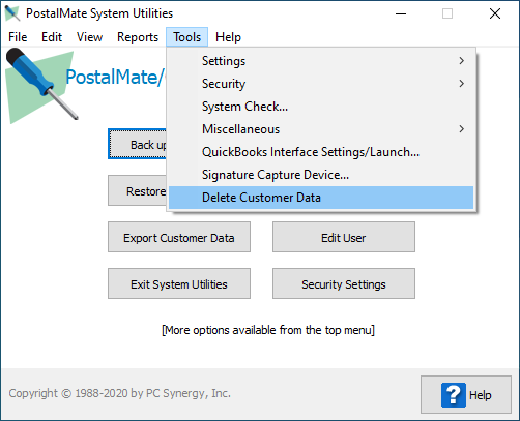Screen dimensions: 520x421
Task: Click the Back up button
Action: pos(138,144)
